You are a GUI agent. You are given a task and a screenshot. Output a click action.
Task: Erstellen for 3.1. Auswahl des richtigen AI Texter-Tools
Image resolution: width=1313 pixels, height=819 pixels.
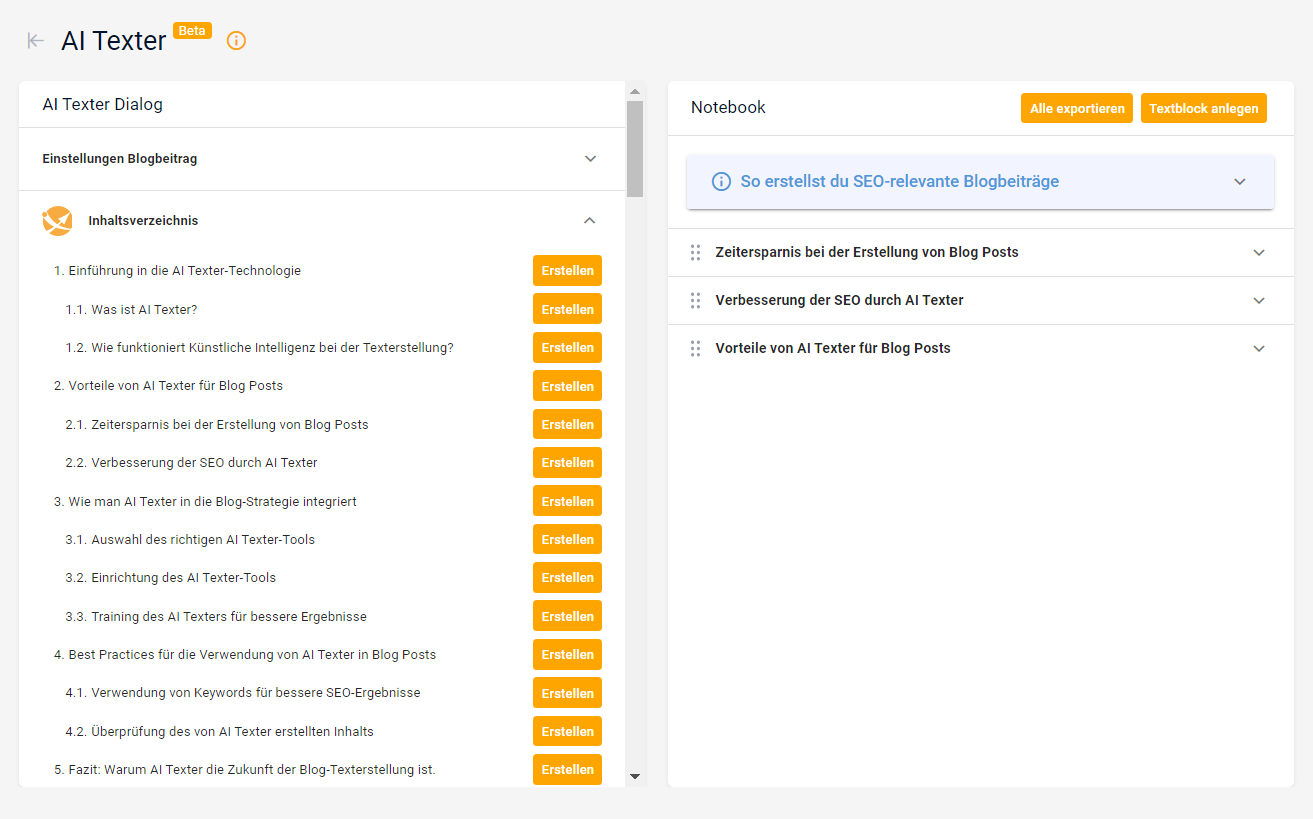pyautogui.click(x=567, y=539)
